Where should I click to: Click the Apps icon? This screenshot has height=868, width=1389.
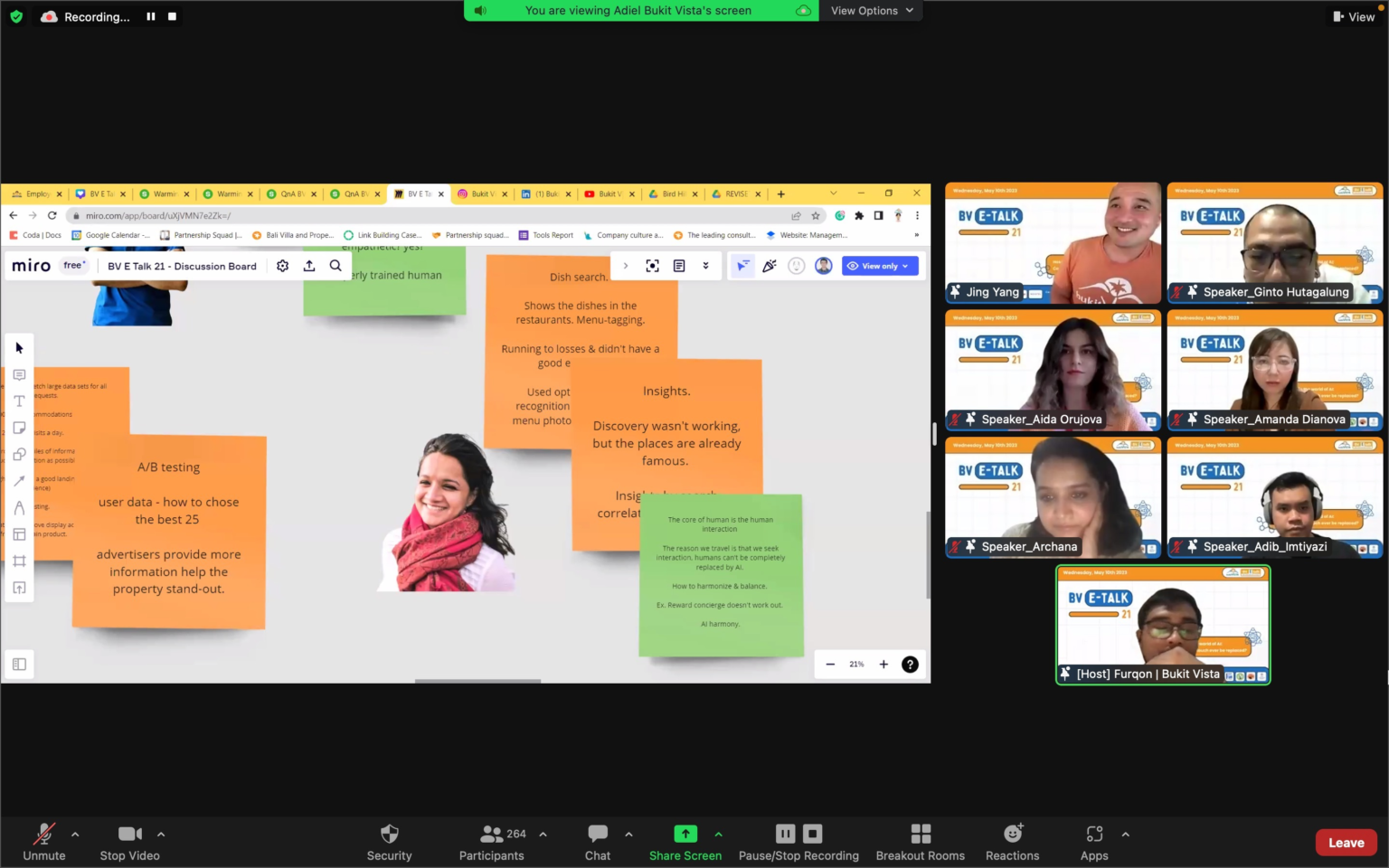[x=1093, y=842]
